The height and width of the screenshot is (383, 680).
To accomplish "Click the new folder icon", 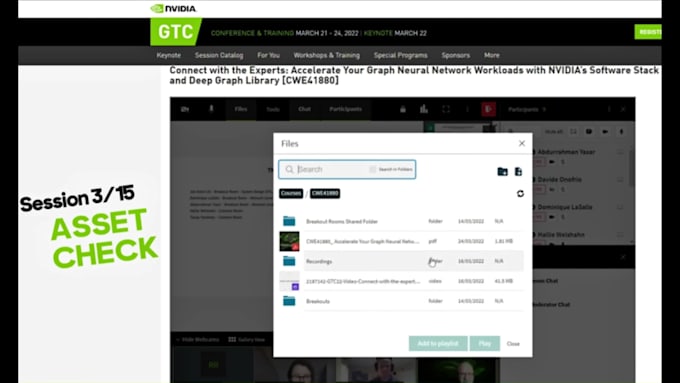I will tap(502, 172).
